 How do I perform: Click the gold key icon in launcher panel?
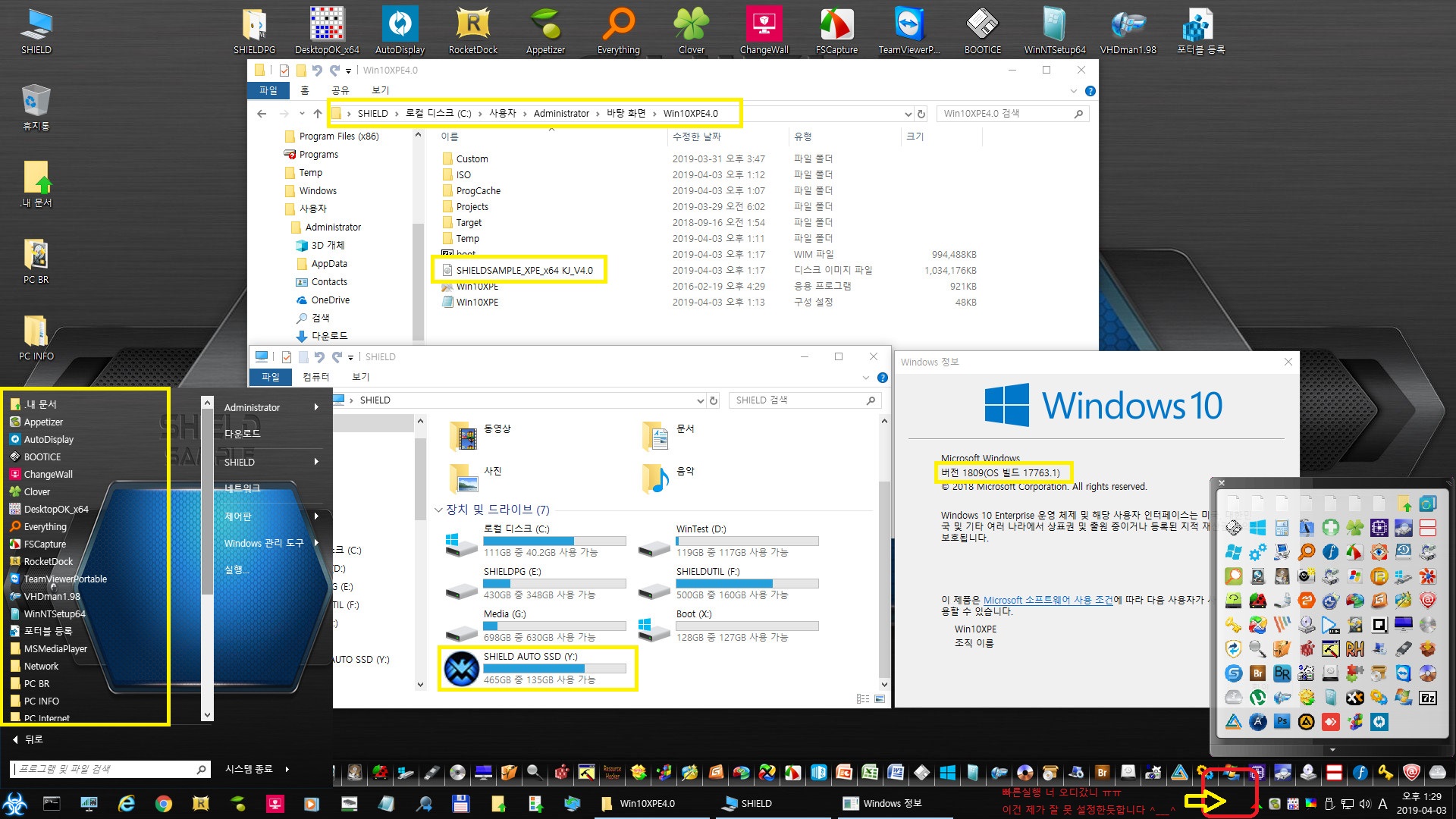(x=1234, y=624)
